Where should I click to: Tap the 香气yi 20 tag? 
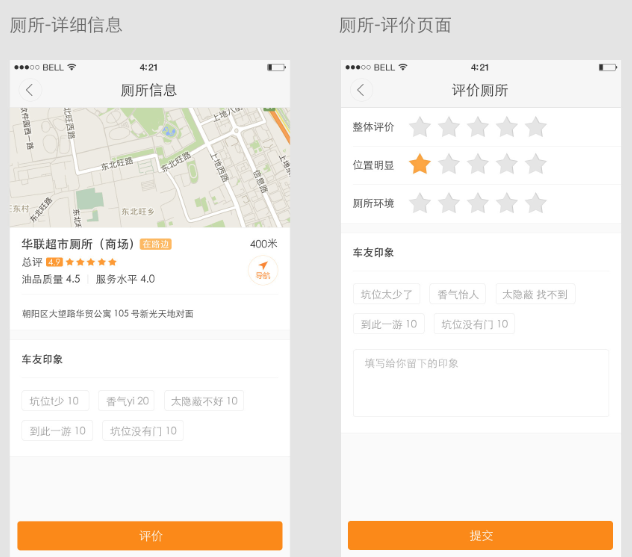[x=127, y=401]
